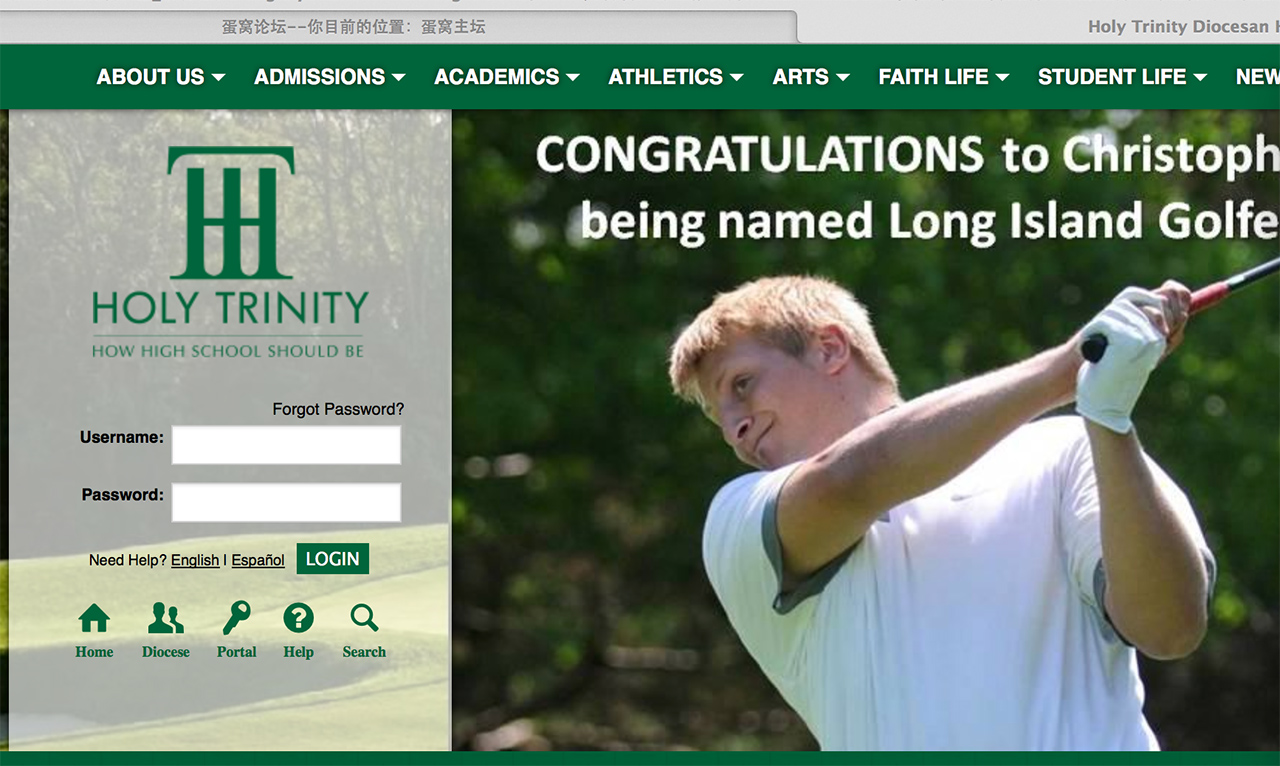The height and width of the screenshot is (766, 1280).
Task: Click the Home house icon
Action: [94, 619]
